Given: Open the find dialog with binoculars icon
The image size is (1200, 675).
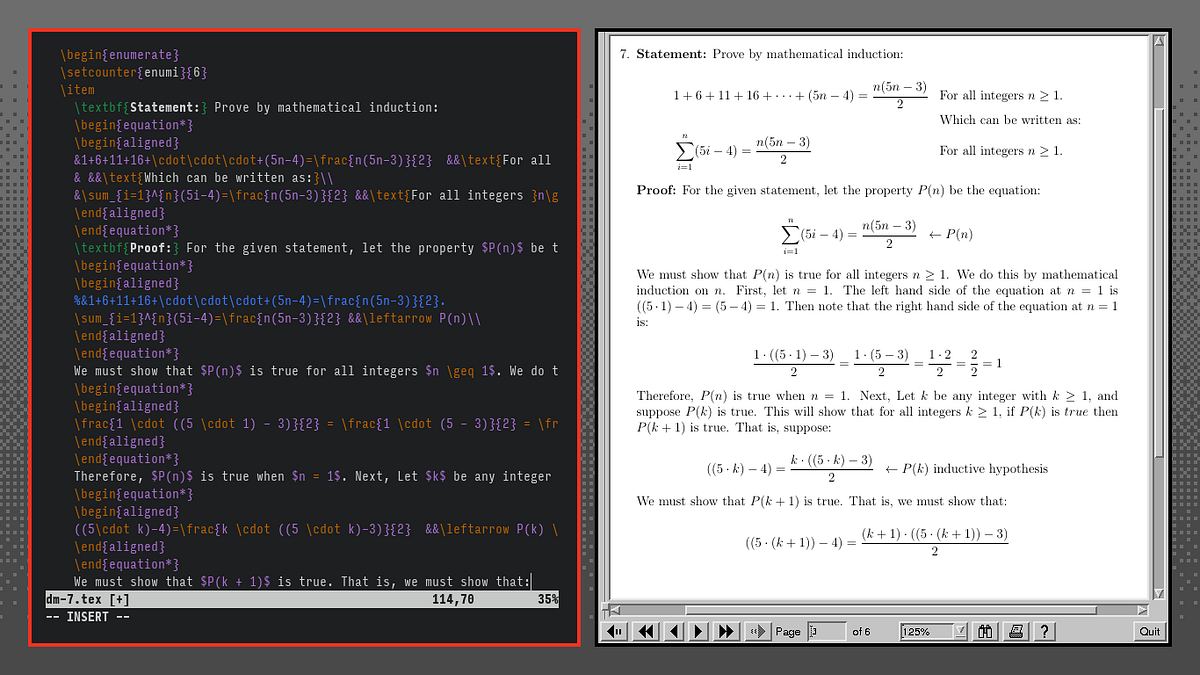Looking at the screenshot, I should [985, 631].
